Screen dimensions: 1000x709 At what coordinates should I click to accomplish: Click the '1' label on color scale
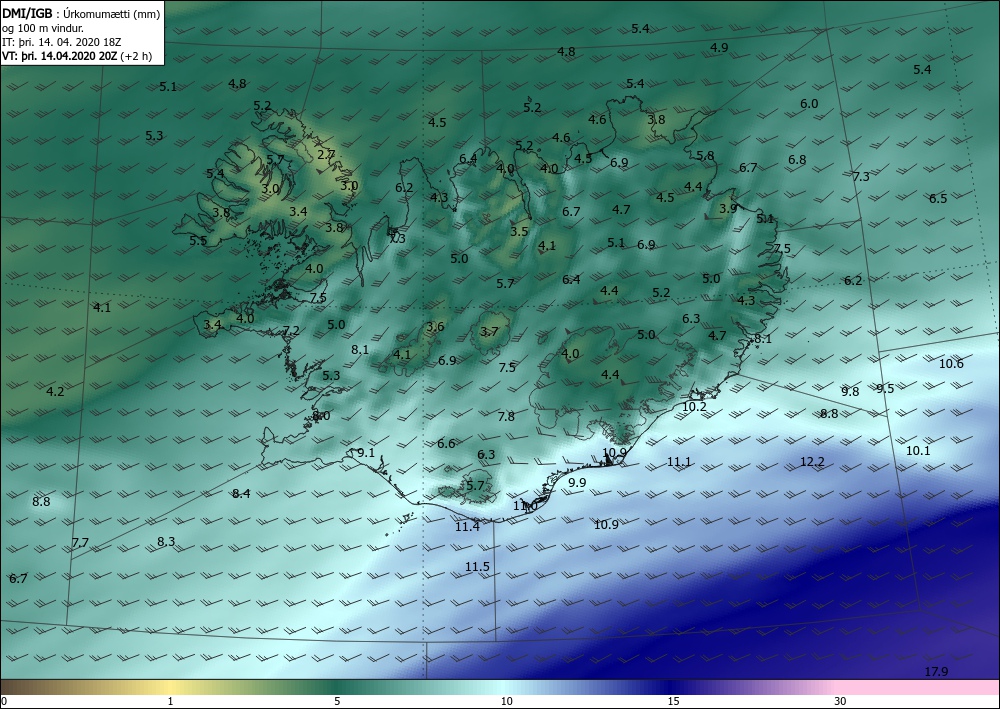point(170,701)
